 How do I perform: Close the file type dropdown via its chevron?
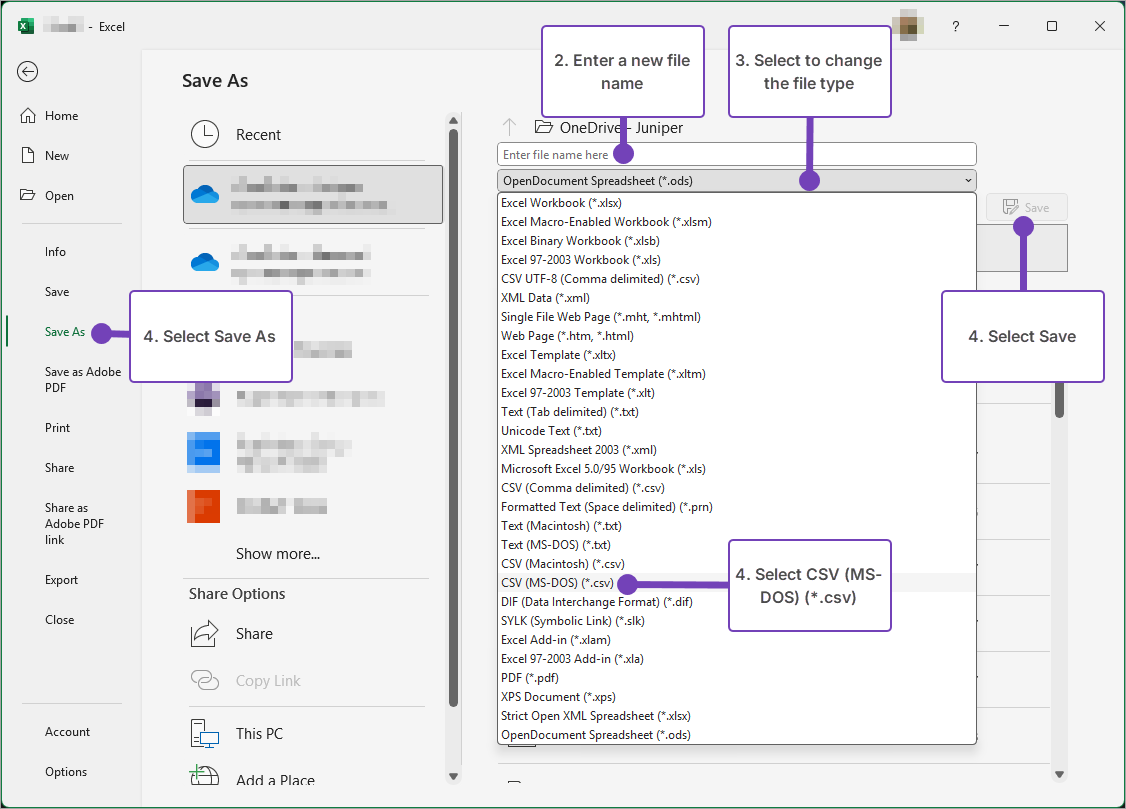(966, 180)
